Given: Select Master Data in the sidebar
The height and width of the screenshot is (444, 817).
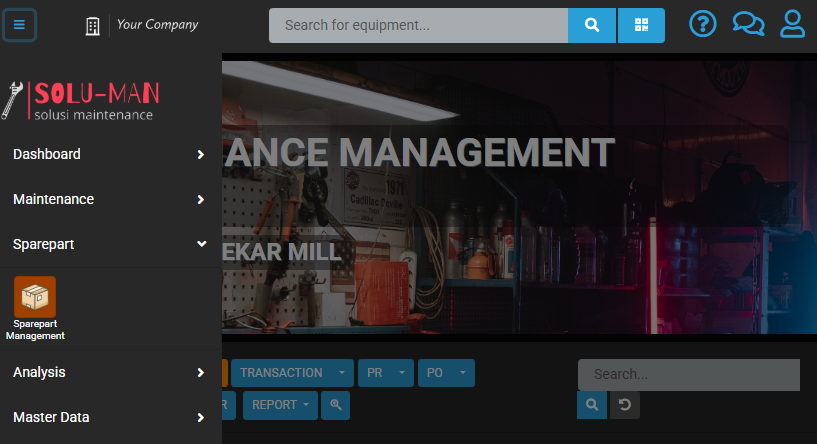Looking at the screenshot, I should coord(110,417).
